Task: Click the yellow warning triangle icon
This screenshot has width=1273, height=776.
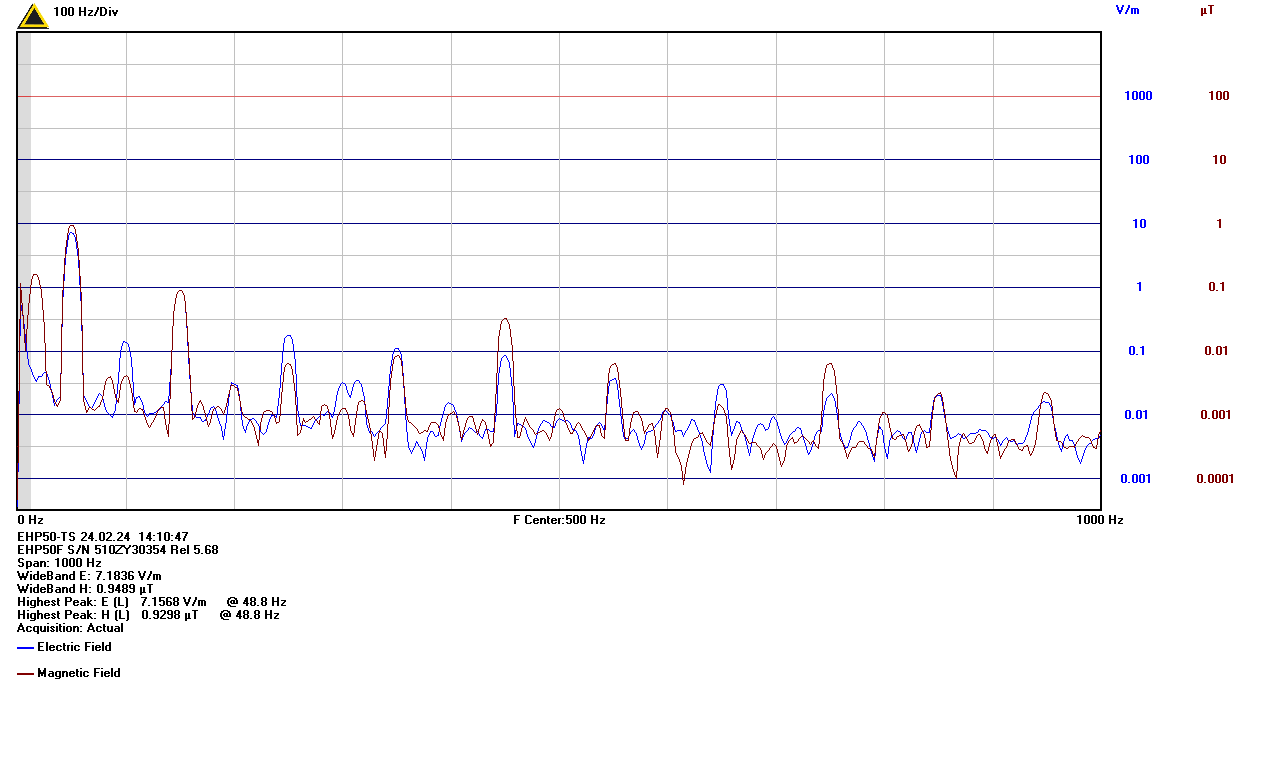Action: pos(33,16)
